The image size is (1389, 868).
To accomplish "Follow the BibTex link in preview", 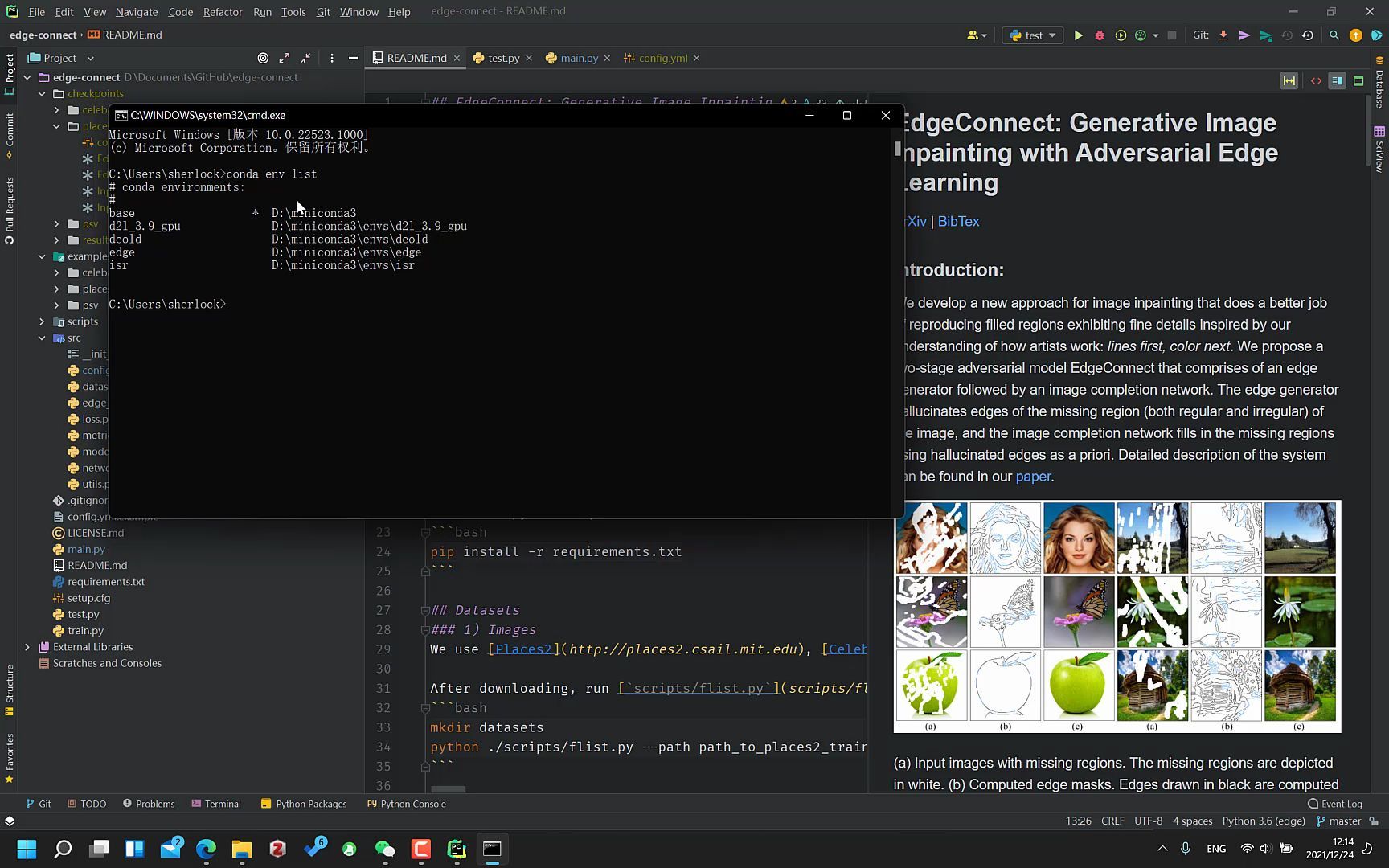I will [x=958, y=221].
